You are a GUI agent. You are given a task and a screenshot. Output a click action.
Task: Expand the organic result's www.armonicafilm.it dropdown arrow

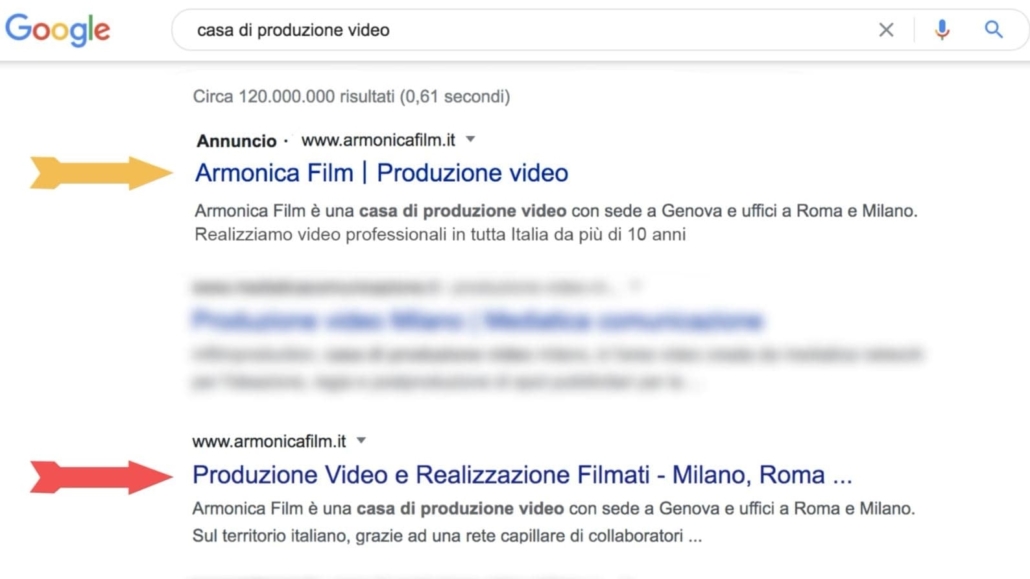[x=361, y=440]
